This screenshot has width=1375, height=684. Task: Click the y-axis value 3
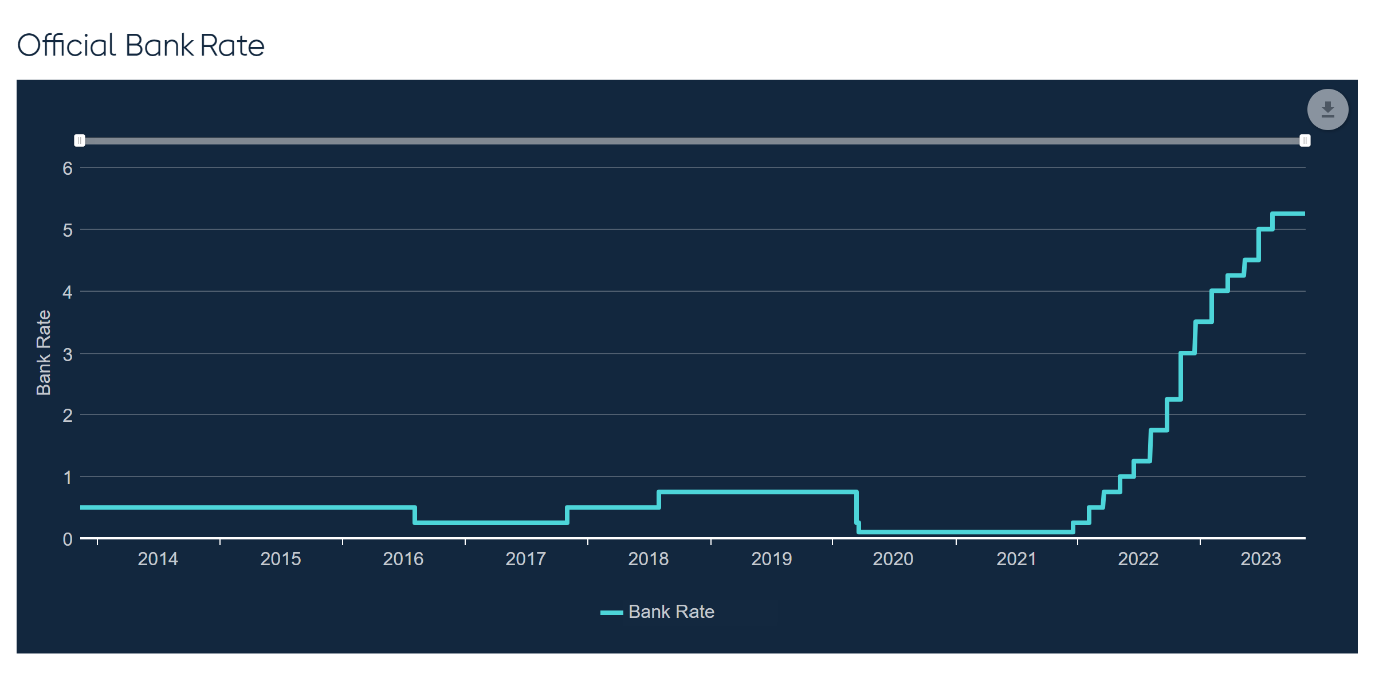click(68, 354)
